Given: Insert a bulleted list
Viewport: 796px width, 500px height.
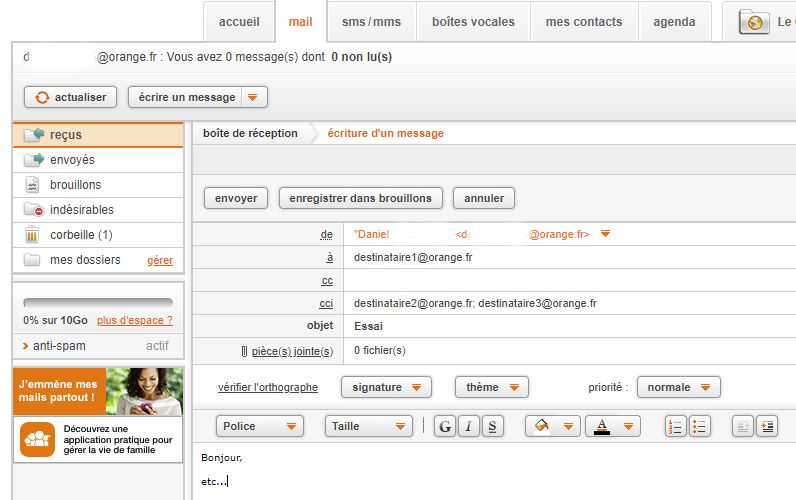Looking at the screenshot, I should [699, 426].
